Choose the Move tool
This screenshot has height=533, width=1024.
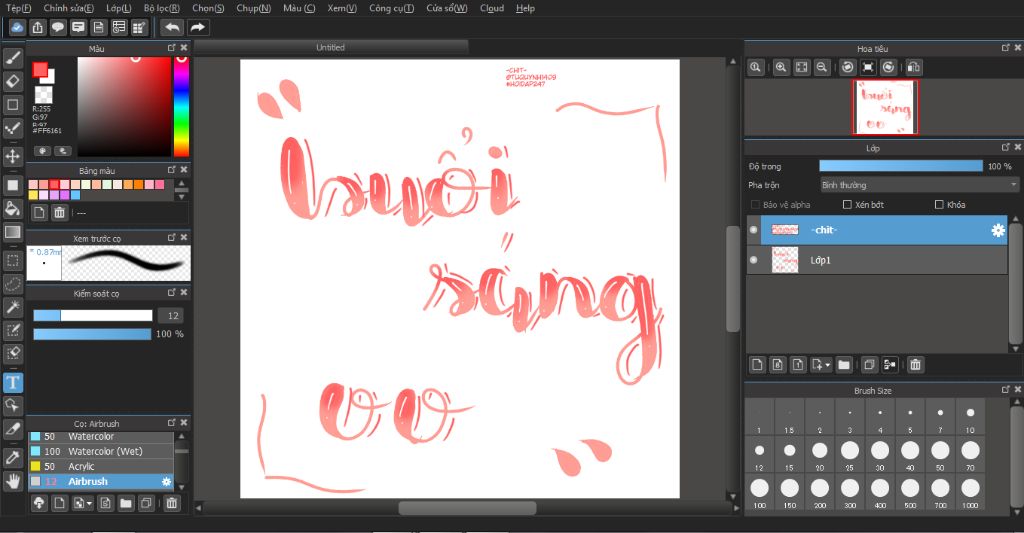(12, 156)
